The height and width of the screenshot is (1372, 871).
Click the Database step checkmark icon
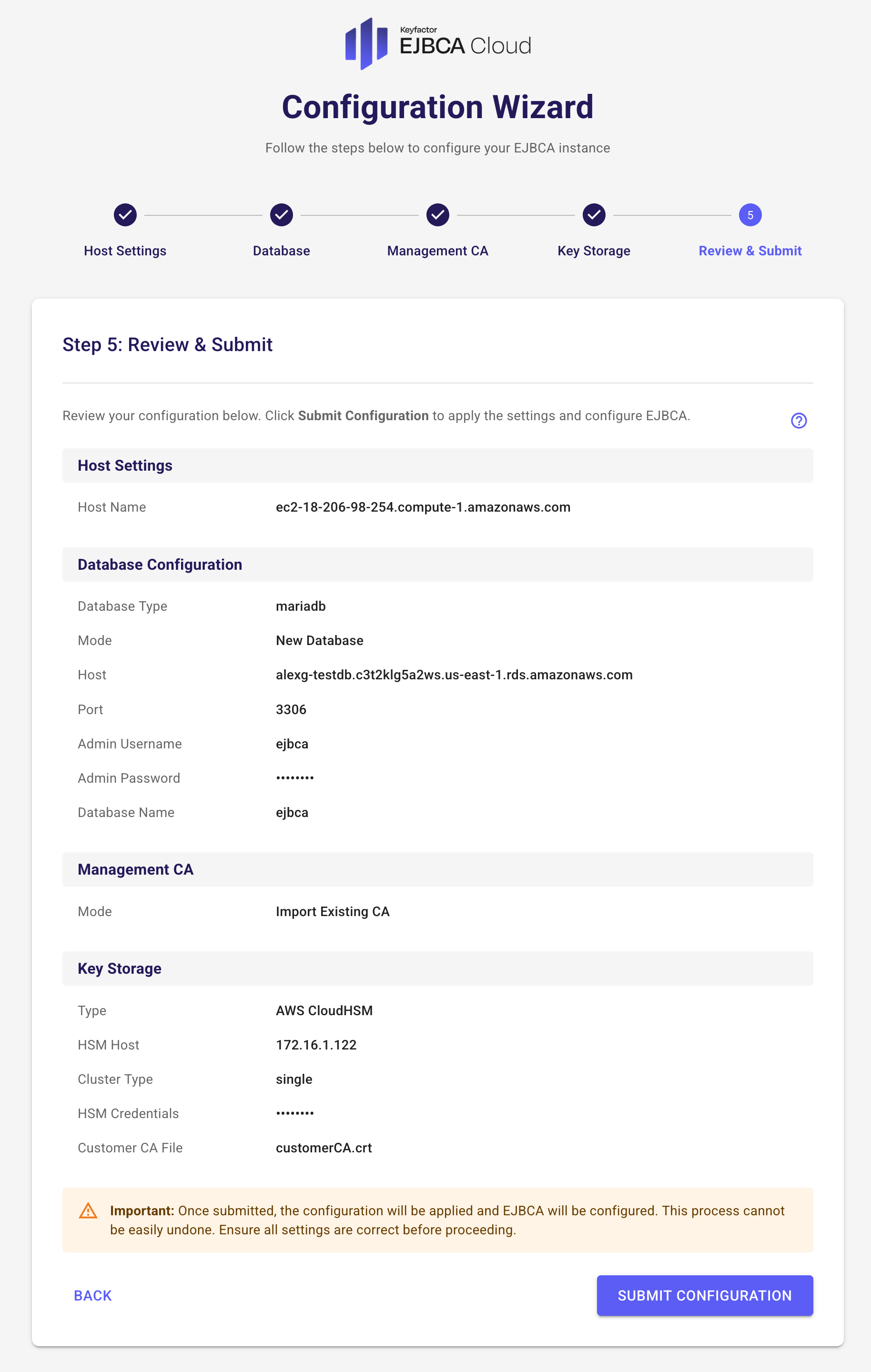click(x=281, y=215)
